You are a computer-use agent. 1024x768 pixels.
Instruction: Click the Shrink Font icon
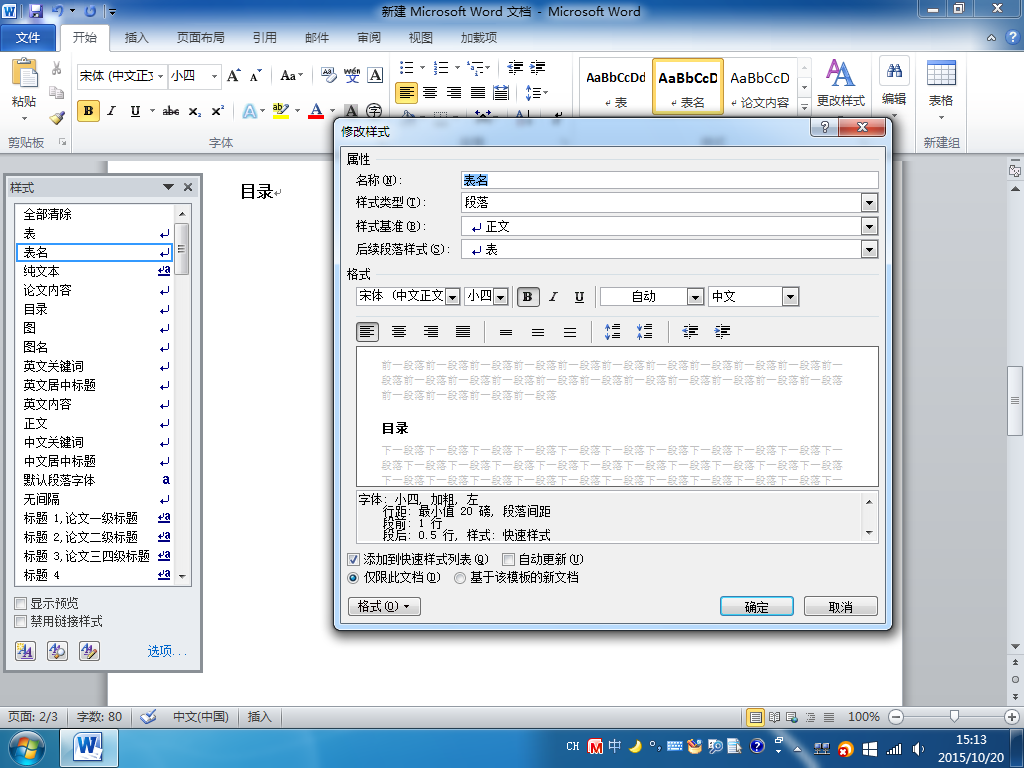255,76
